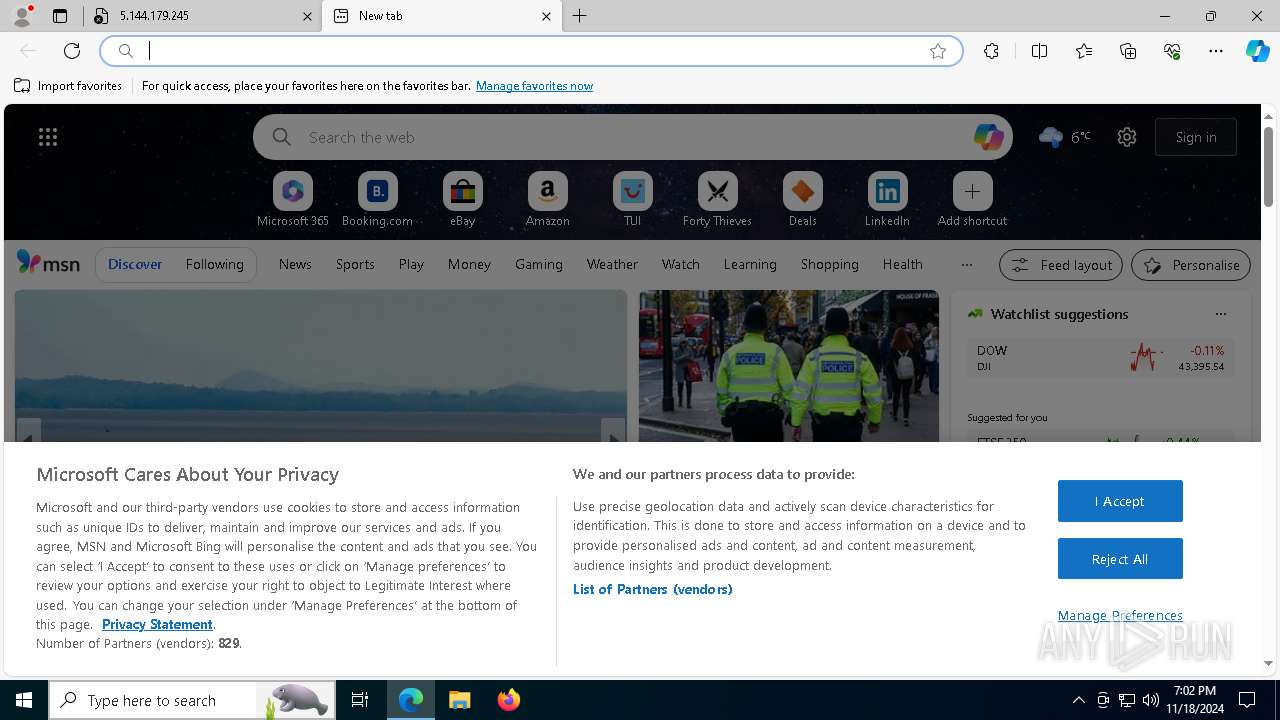Open the LinkedIn shortcut
The width and height of the screenshot is (1280, 720).
pyautogui.click(x=887, y=199)
